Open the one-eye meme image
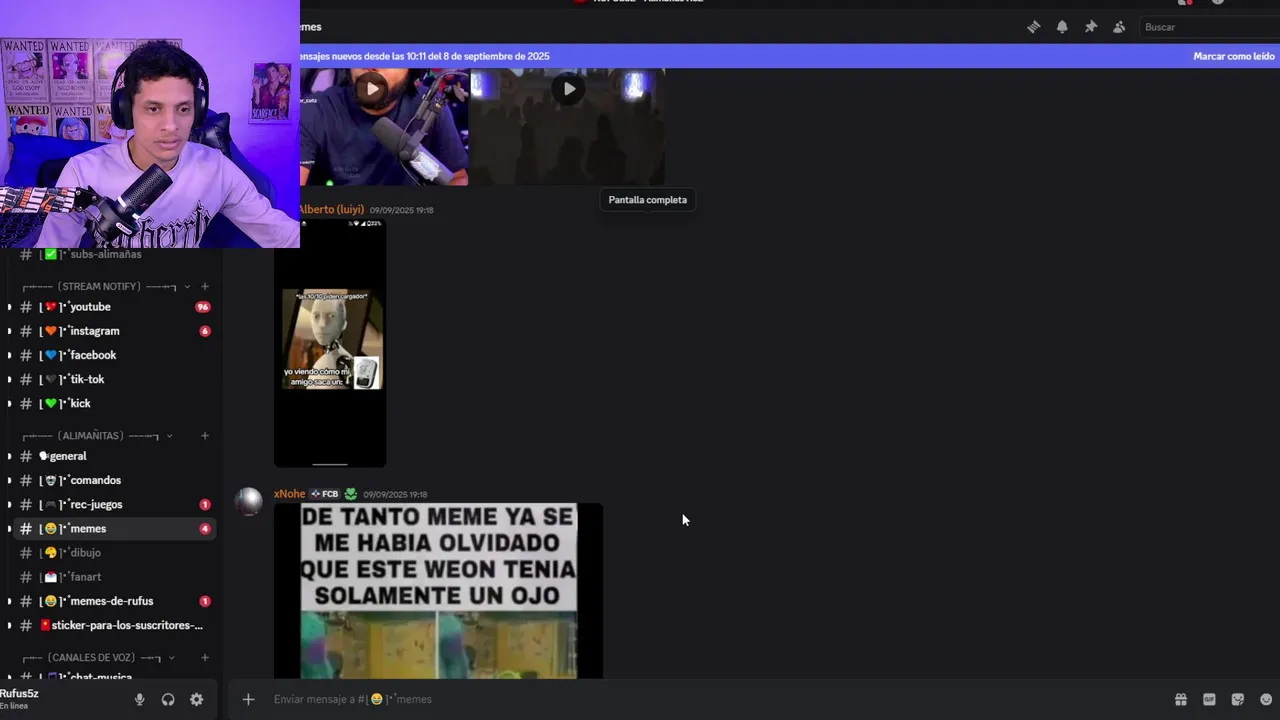 pos(438,591)
